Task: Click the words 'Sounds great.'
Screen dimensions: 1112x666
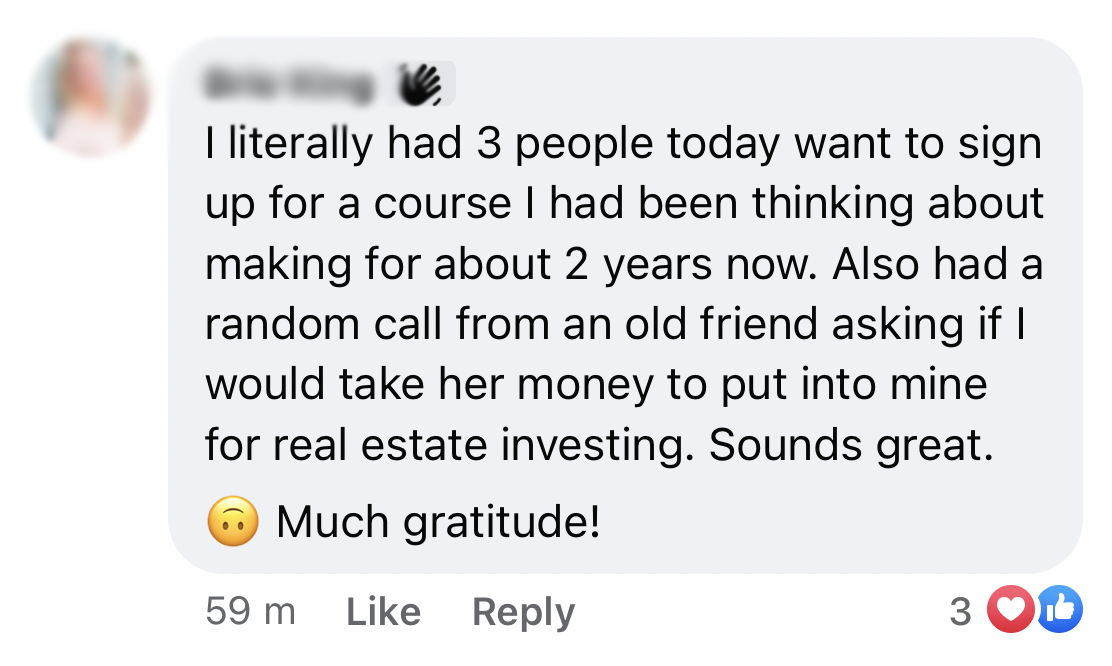Action: pos(851,445)
